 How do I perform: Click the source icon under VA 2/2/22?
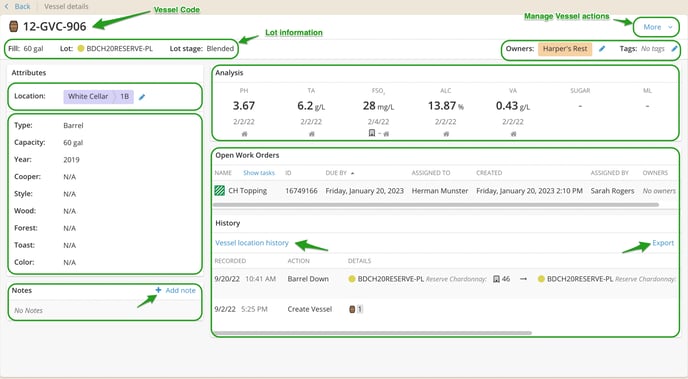tap(513, 134)
